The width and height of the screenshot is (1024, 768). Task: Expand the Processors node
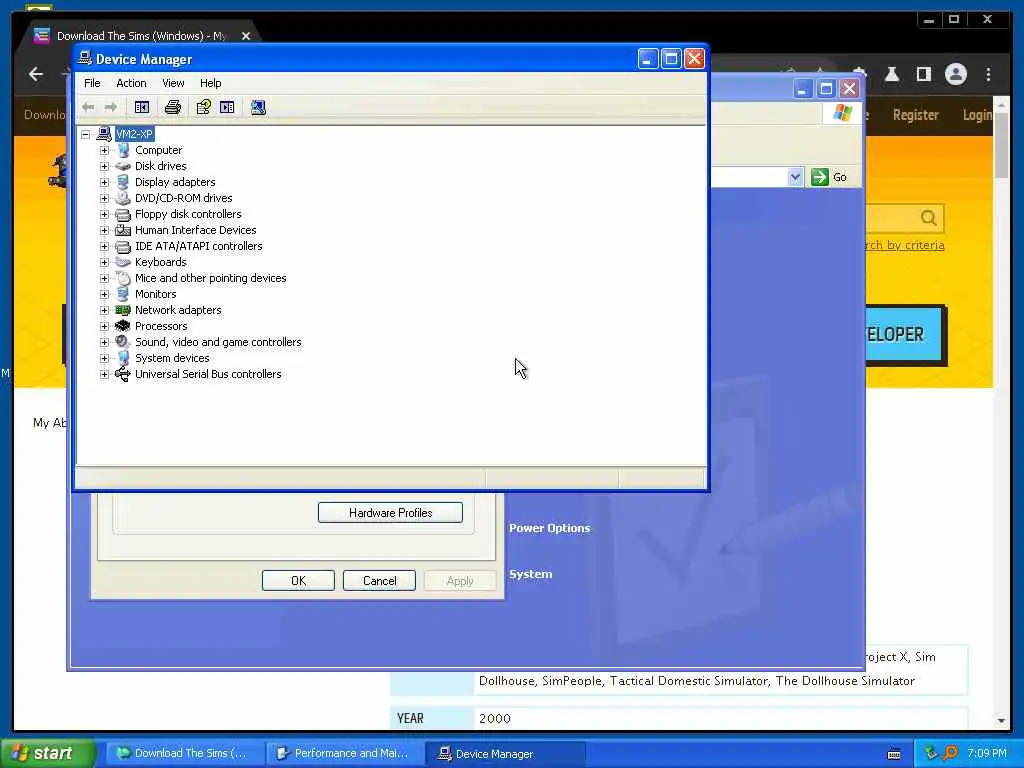[104, 326]
